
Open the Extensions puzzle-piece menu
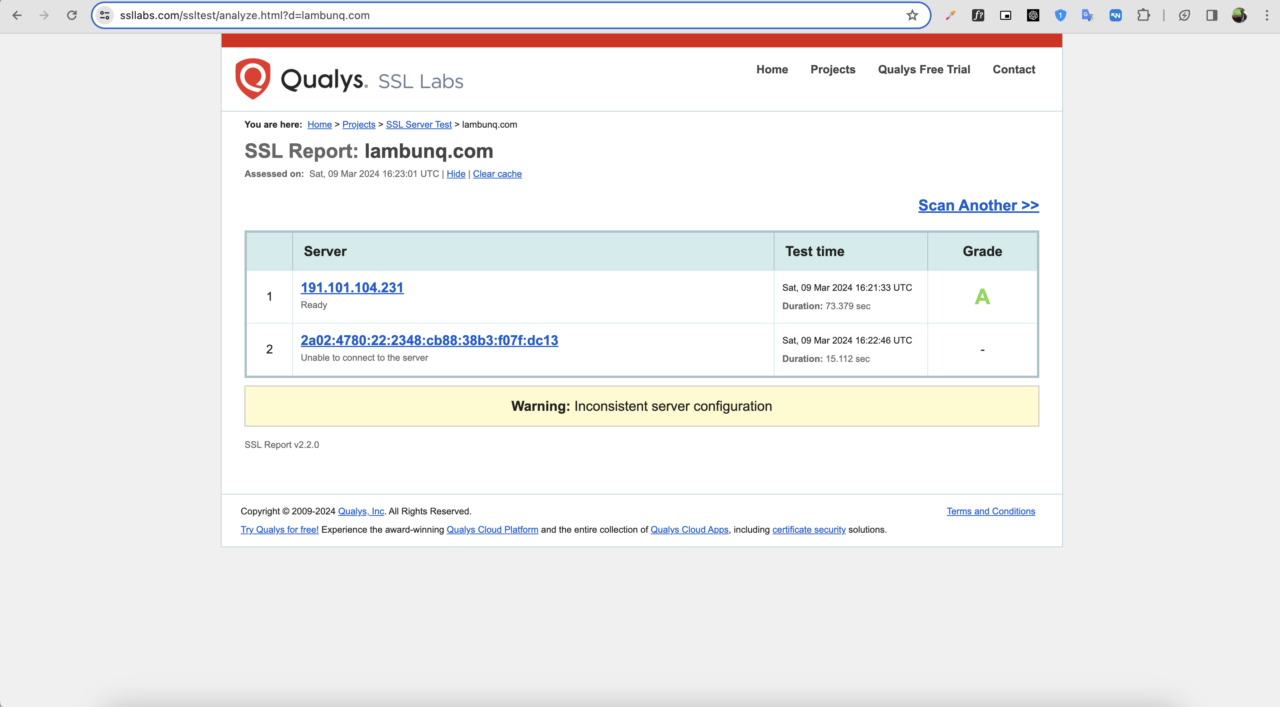[1143, 15]
